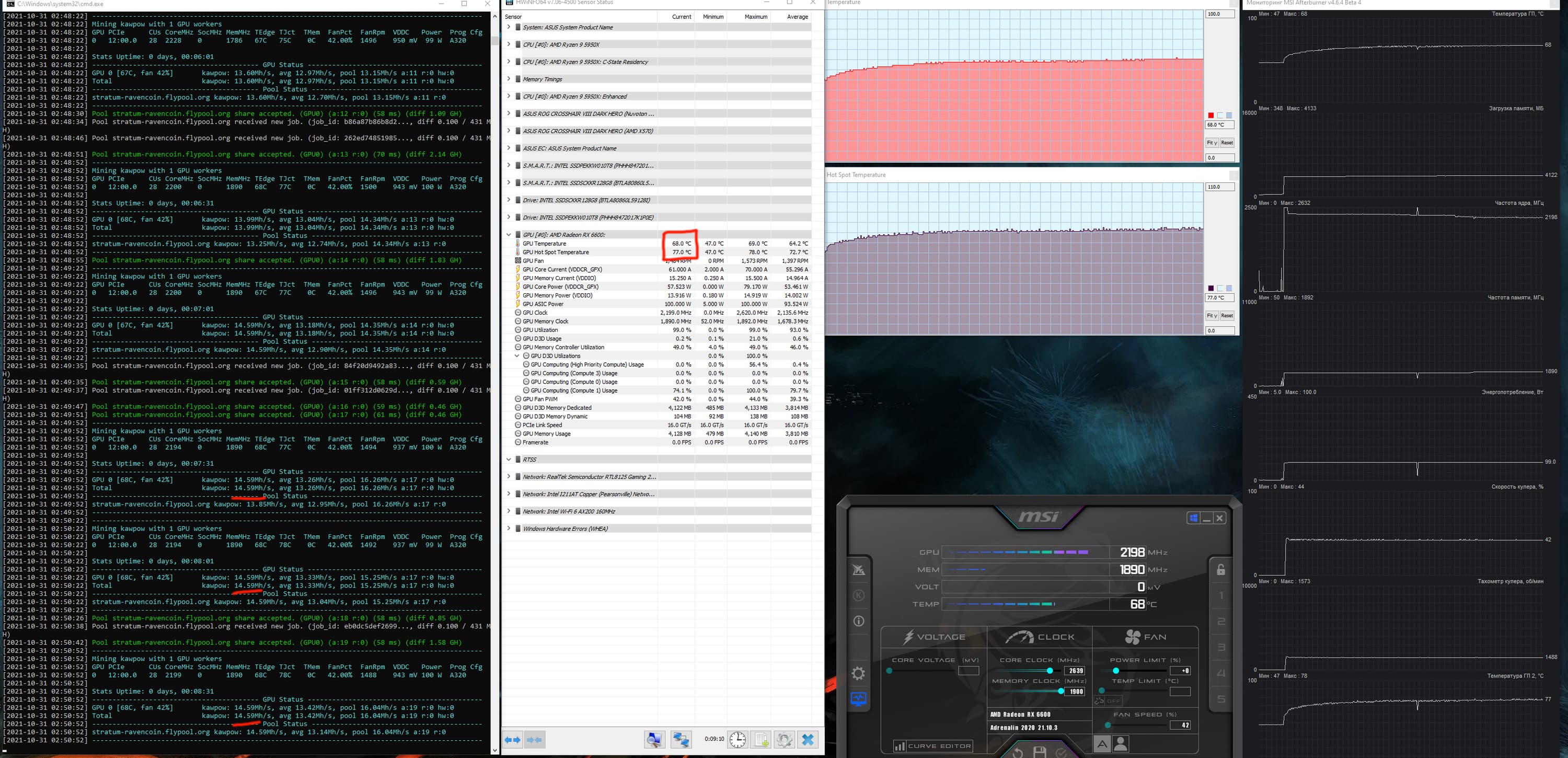Image resolution: width=1568 pixels, height=758 pixels.
Task: Click Reset on the Hot Spot Temperature graph
Action: 1227,315
